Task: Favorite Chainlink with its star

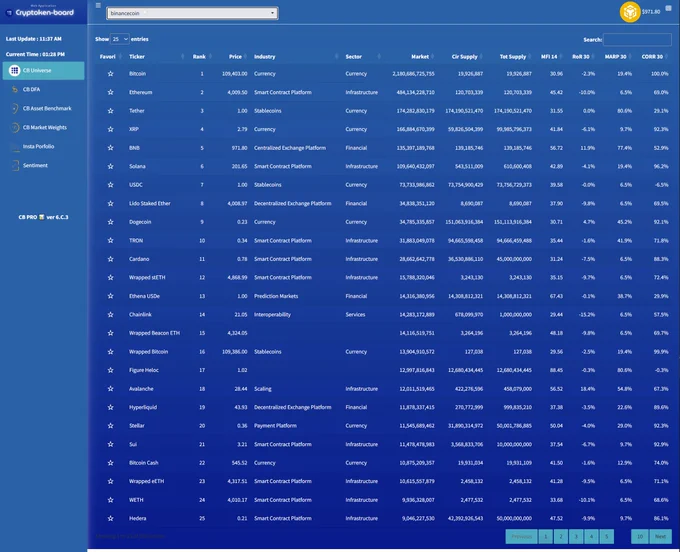Action: [111, 315]
